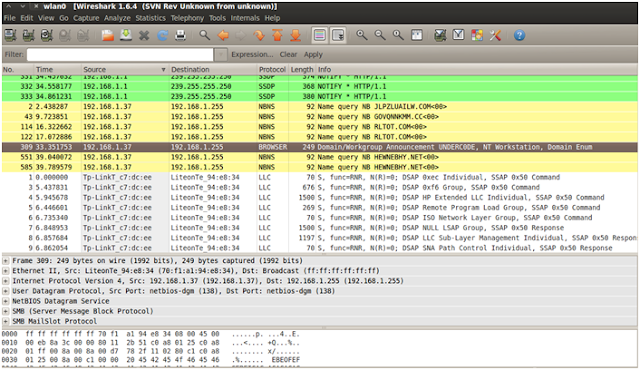Find a packet with magnifier icon
The width and height of the screenshot is (640, 370).
tap(204, 35)
